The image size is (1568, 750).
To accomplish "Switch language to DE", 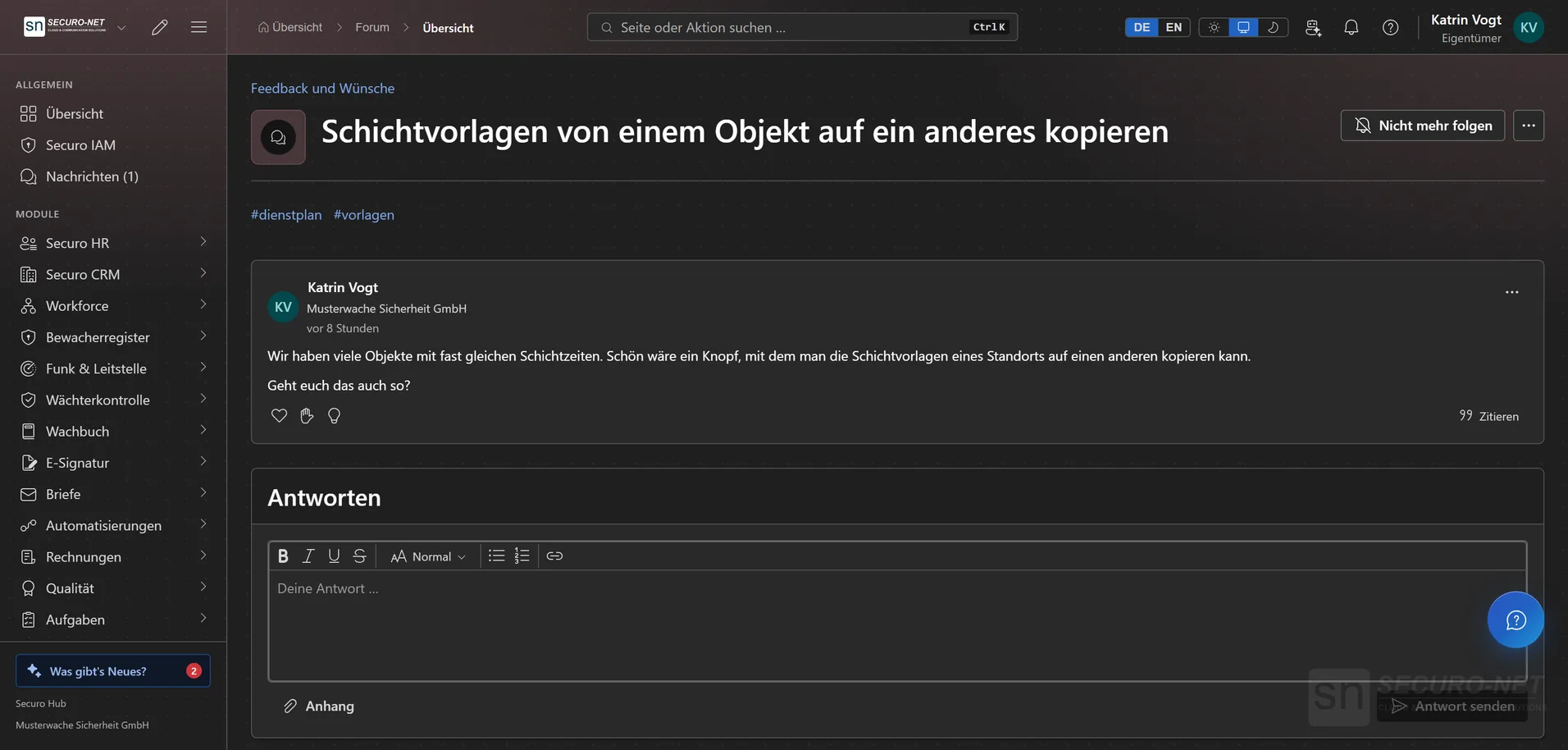I will (1142, 27).
